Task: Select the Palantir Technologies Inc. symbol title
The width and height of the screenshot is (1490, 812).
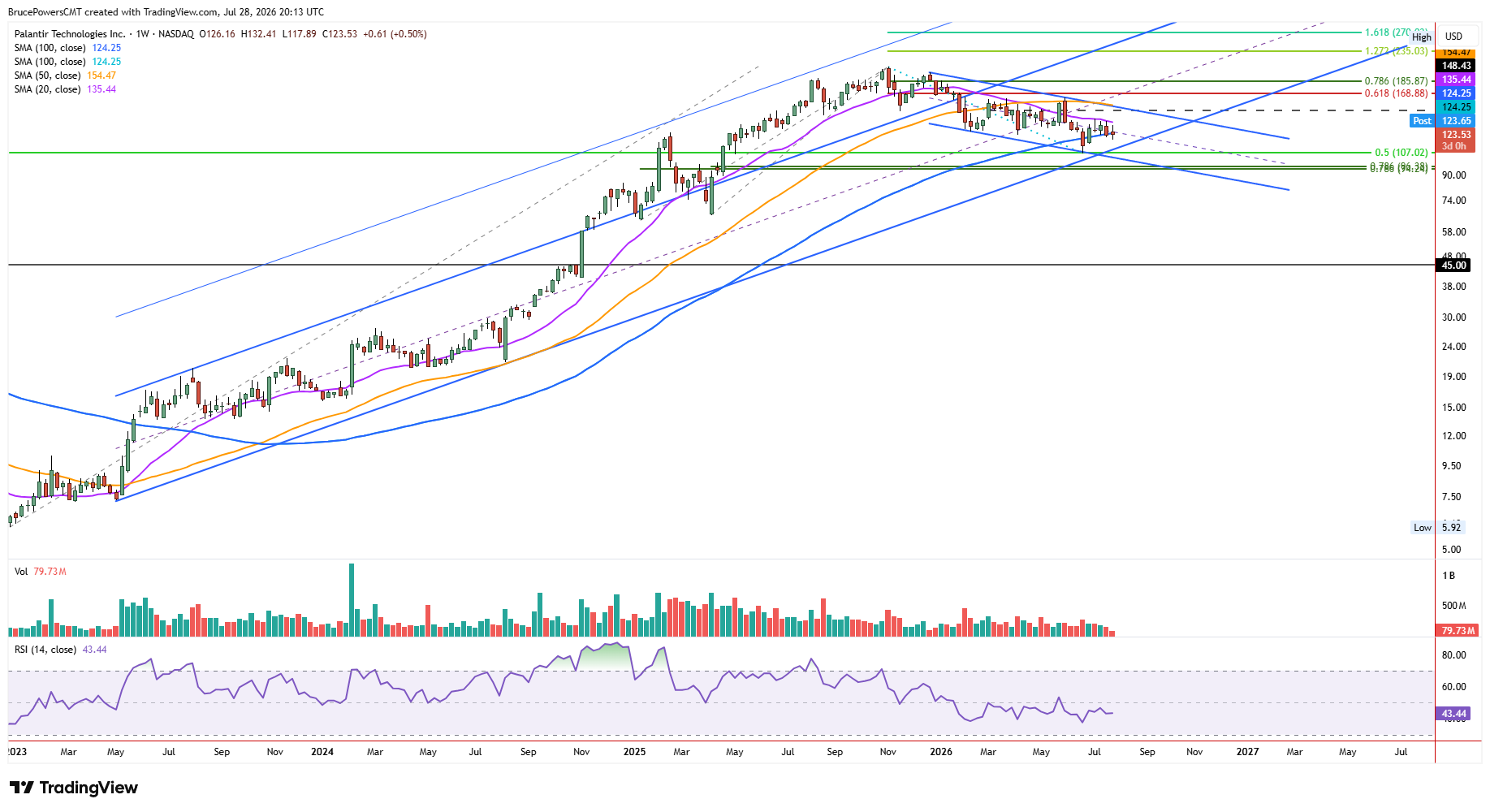Action: tap(70, 34)
